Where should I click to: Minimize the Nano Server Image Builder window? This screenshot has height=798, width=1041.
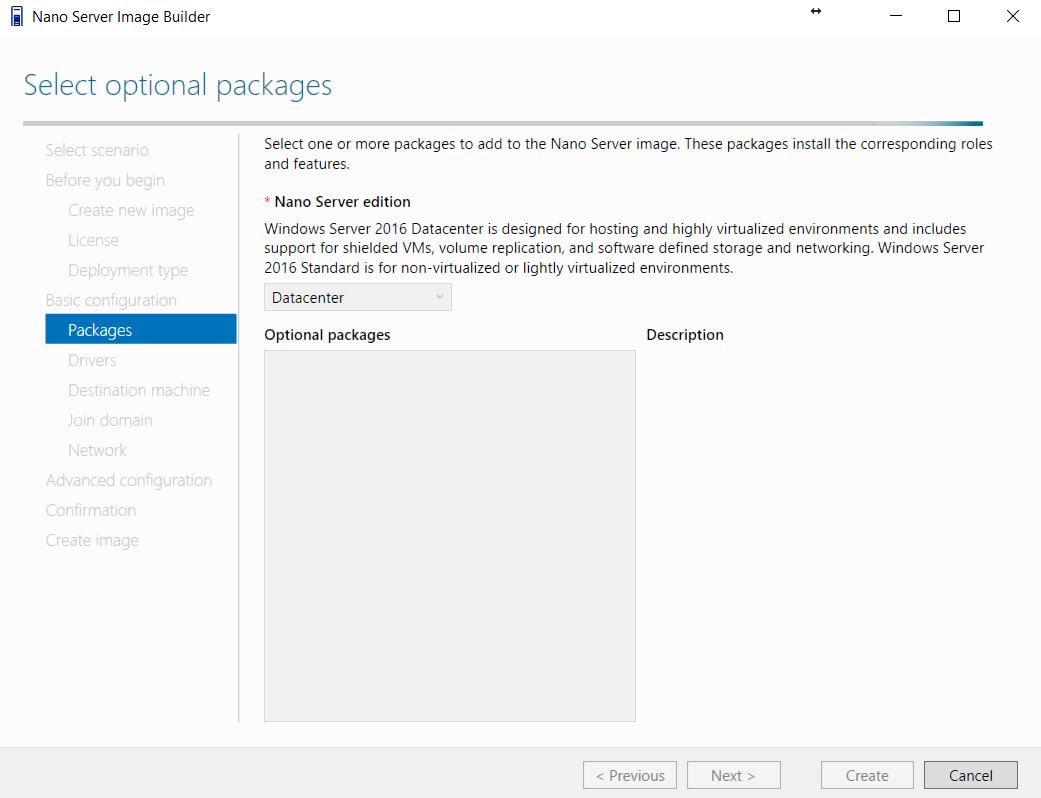[x=896, y=16]
